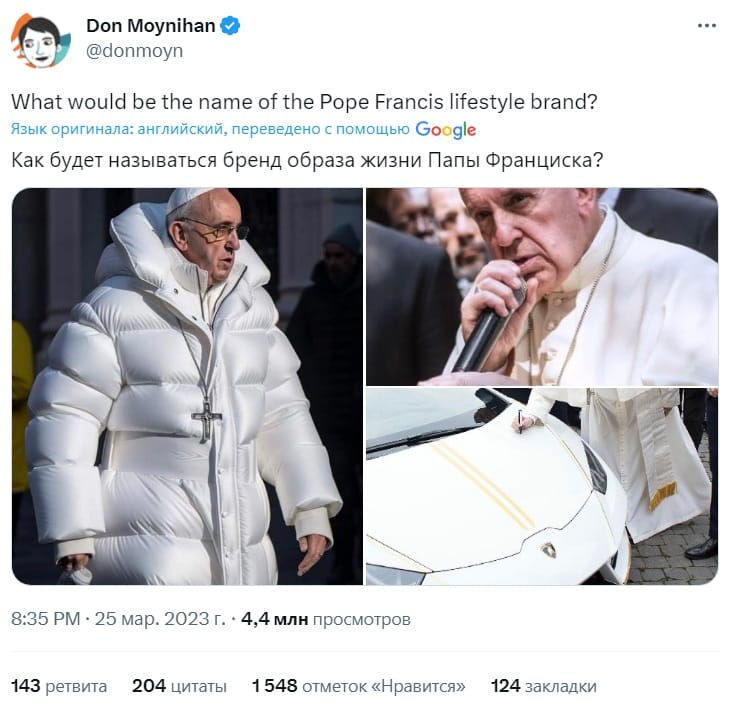736x706 pixels.
Task: Click the Google logo in translation note
Action: tap(445, 130)
